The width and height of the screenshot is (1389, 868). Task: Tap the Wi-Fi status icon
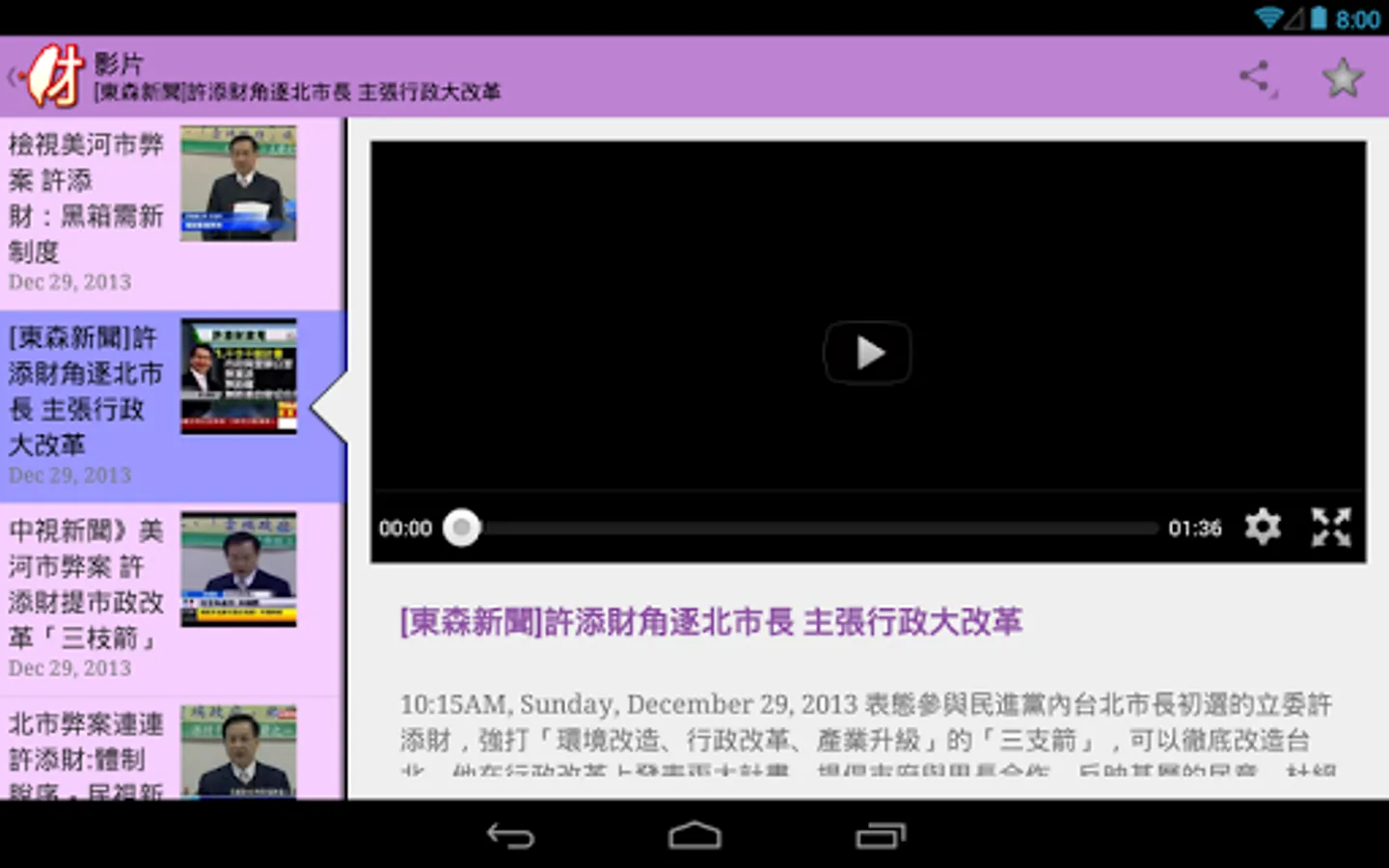(1268, 17)
